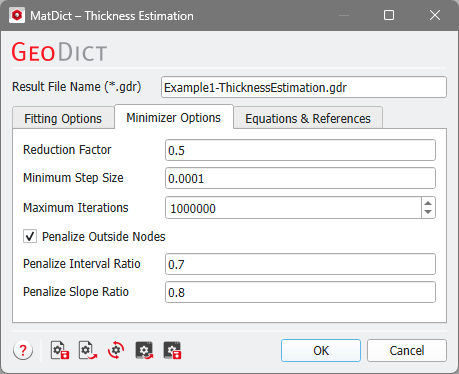459x374 pixels.
Task: Select the Minimizer Options tab
Action: tap(174, 117)
